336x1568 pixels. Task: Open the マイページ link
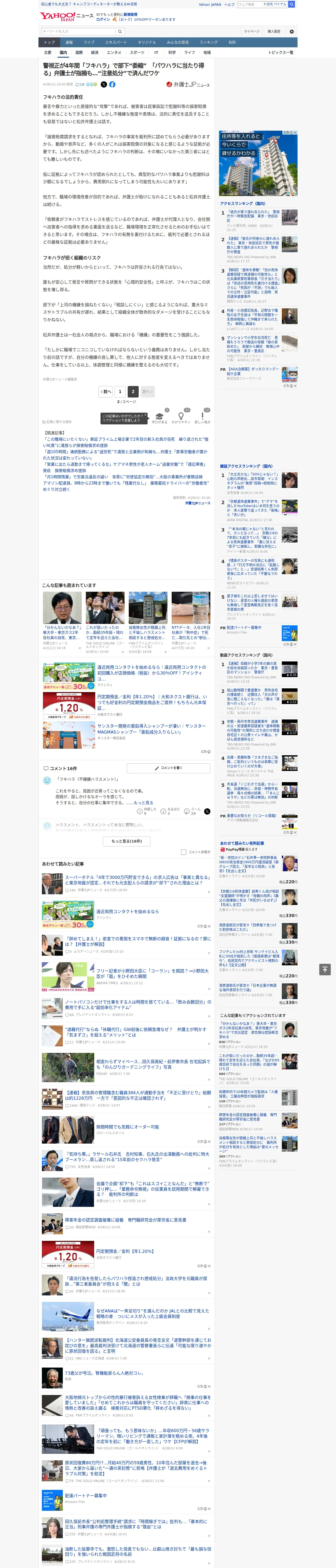click(251, 32)
